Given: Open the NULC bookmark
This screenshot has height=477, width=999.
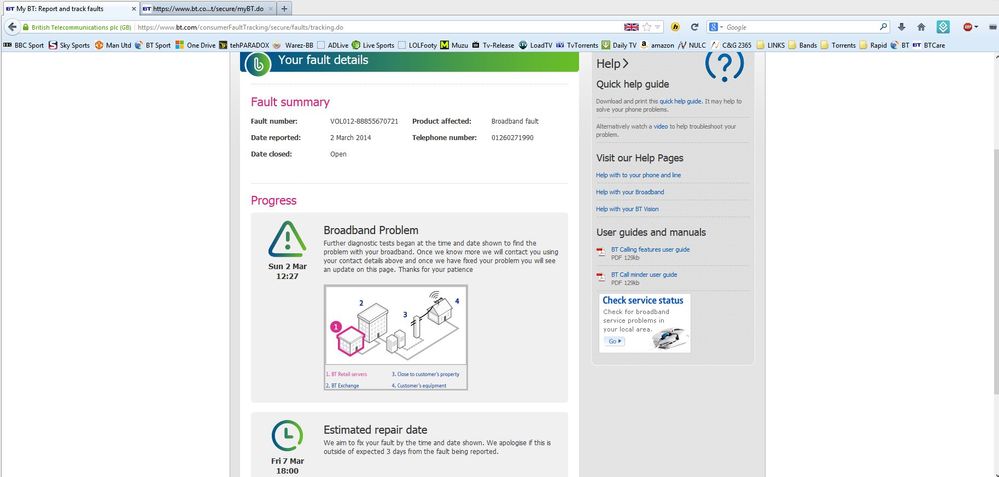Looking at the screenshot, I should point(693,45).
